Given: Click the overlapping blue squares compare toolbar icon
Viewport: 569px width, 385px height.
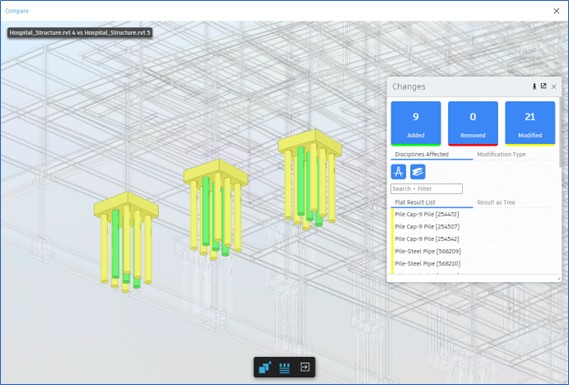Looking at the screenshot, I should pyautogui.click(x=265, y=367).
